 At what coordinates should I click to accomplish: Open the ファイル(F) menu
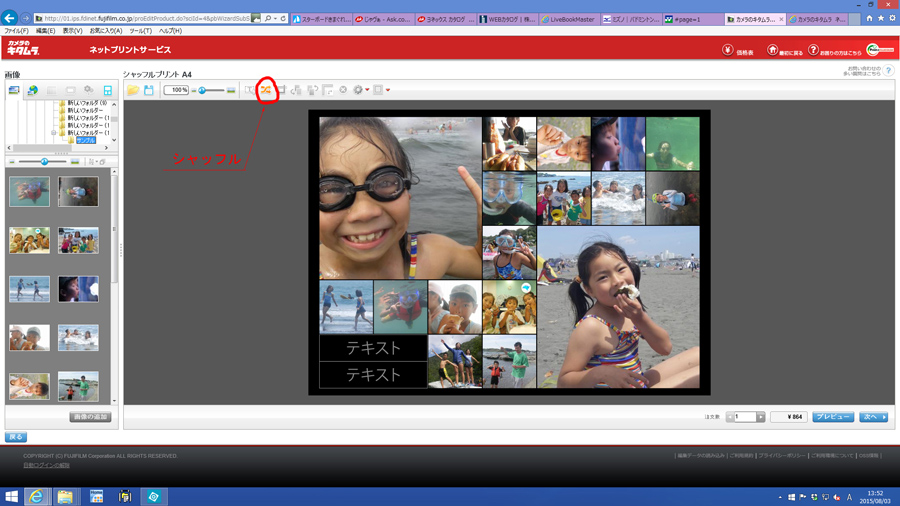click(x=17, y=31)
